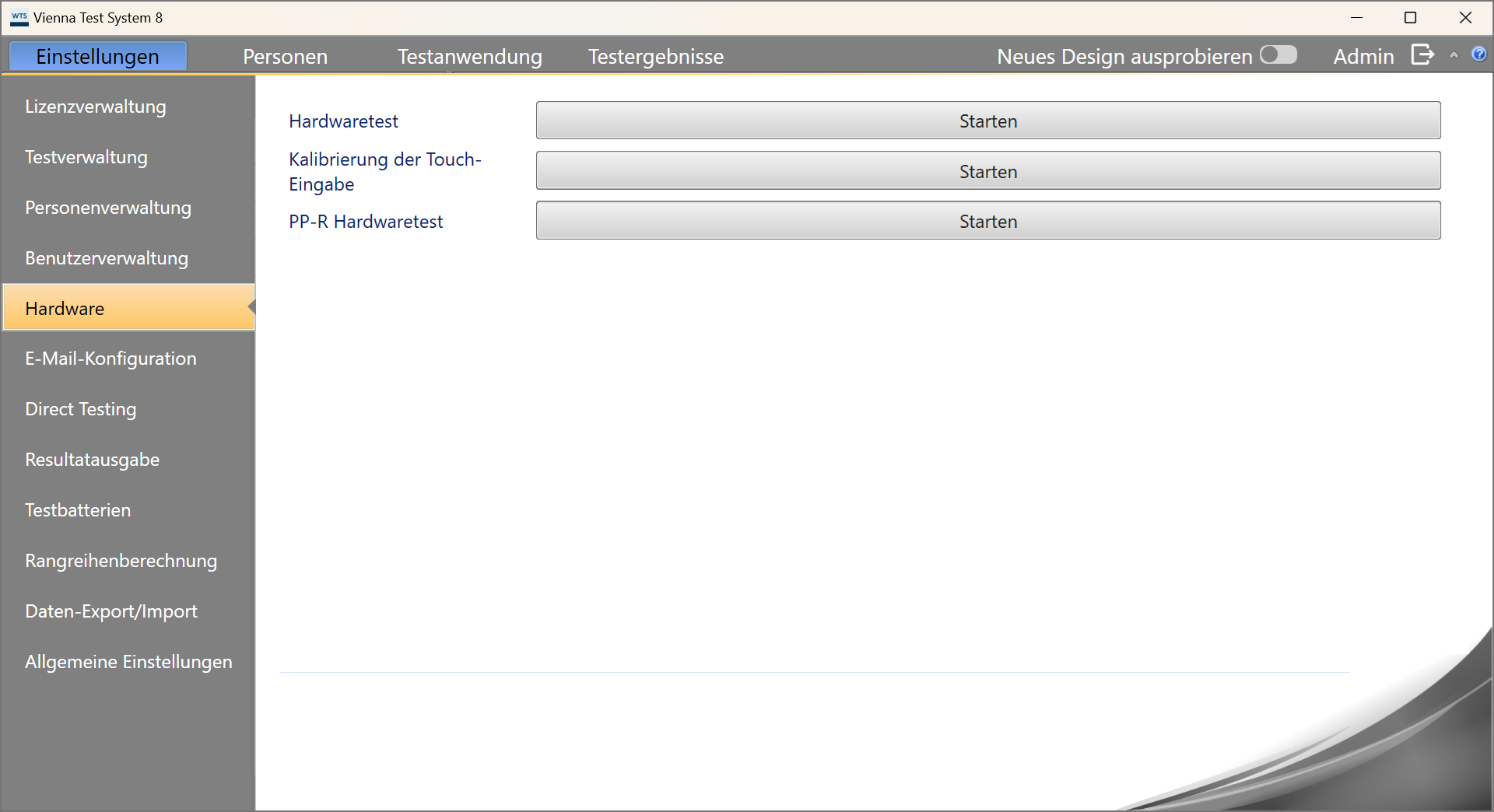
Task: Collapse the header with the small up arrow
Action: pos(1454,55)
